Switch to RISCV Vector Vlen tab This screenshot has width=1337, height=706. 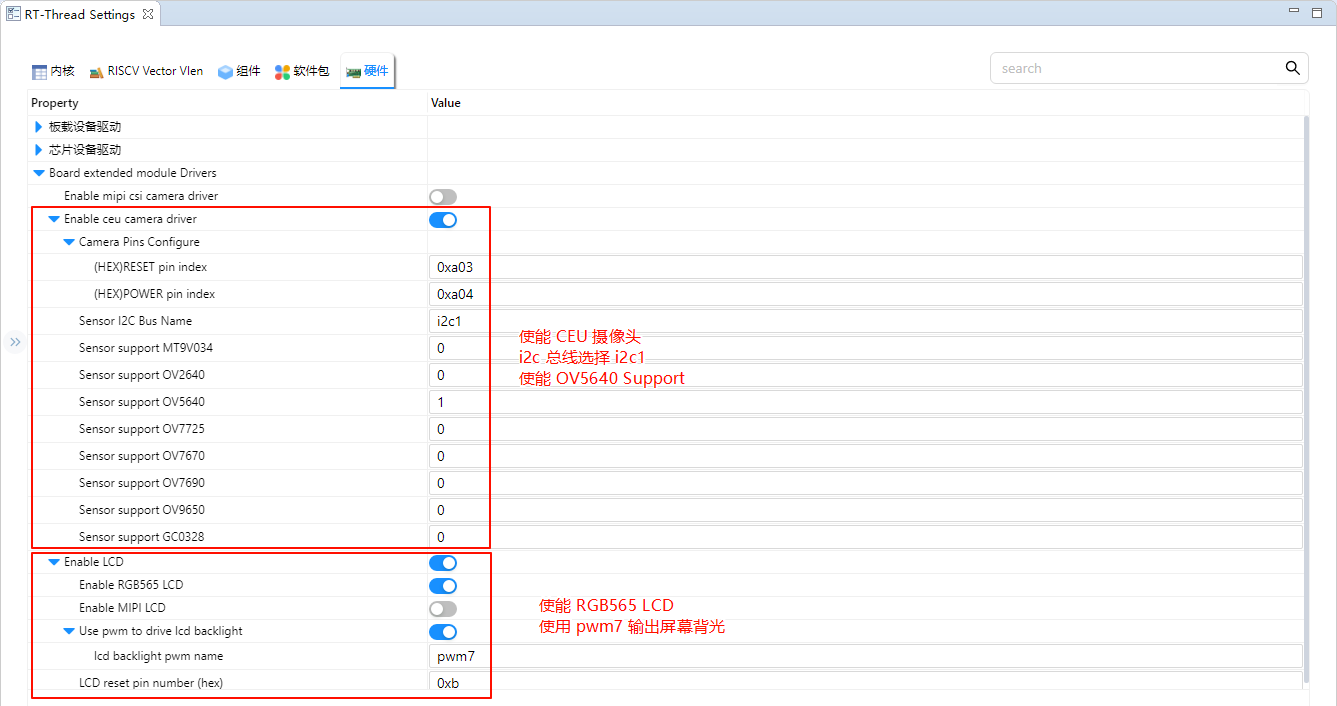coord(146,71)
